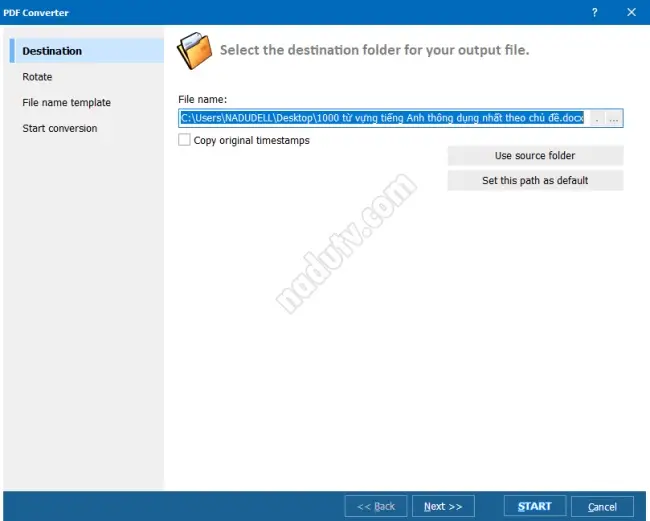Viewport: 650px width, 521px height.
Task: Open help via question mark icon
Action: (594, 12)
